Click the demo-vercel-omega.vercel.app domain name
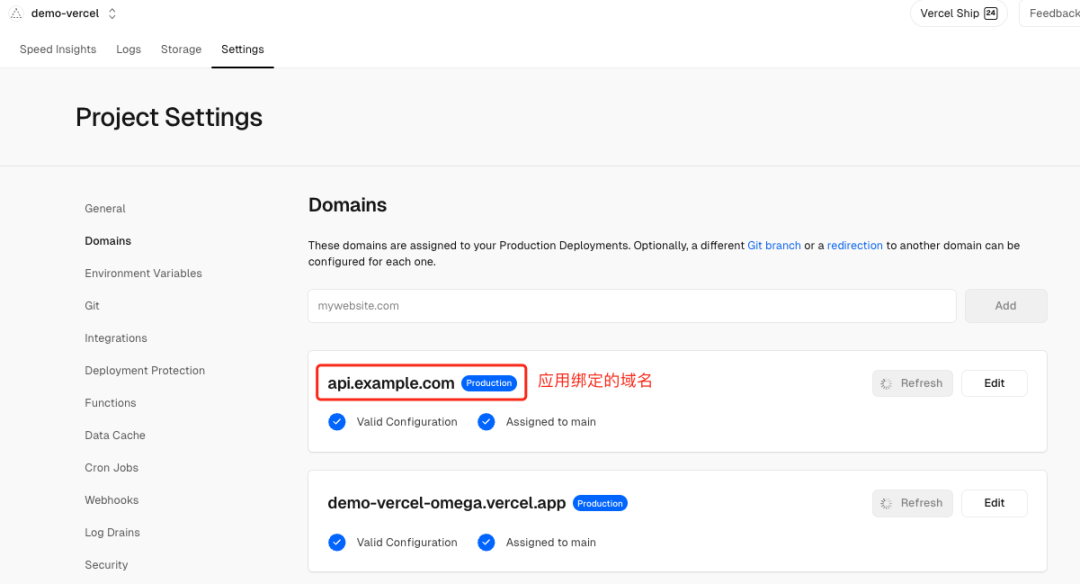1080x584 pixels. [x=446, y=503]
